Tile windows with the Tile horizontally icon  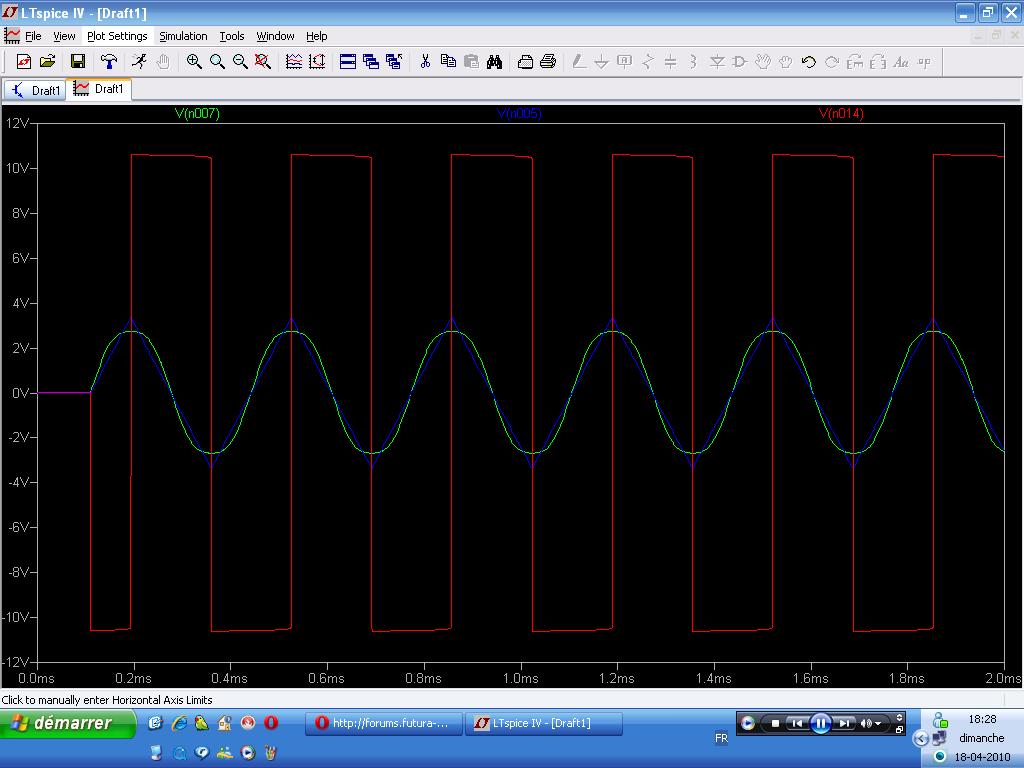tap(348, 62)
